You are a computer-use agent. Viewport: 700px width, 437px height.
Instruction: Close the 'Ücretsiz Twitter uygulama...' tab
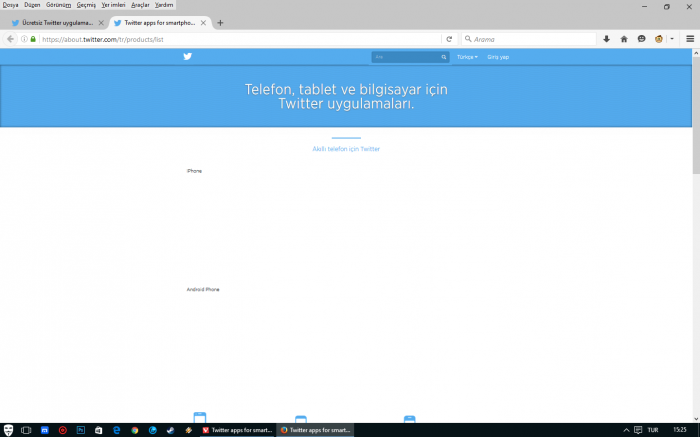point(101,23)
